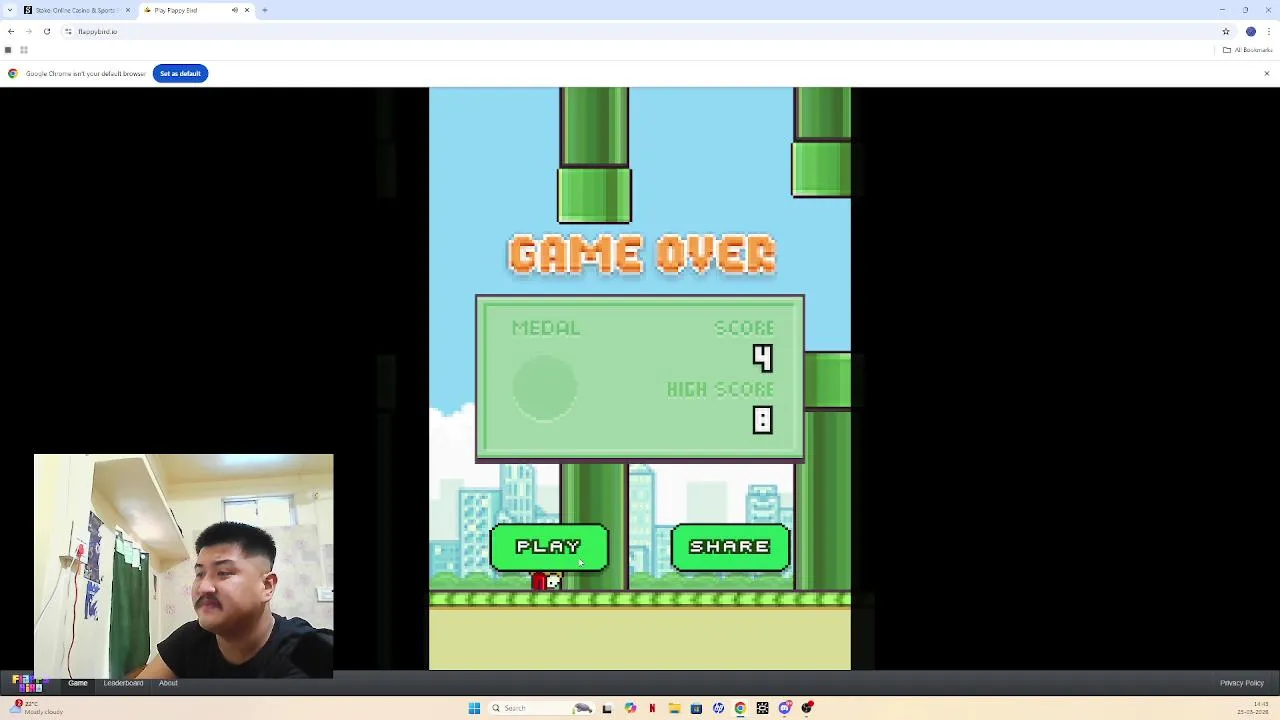
Task: Open the last taskbar app with red badge
Action: tap(807, 708)
